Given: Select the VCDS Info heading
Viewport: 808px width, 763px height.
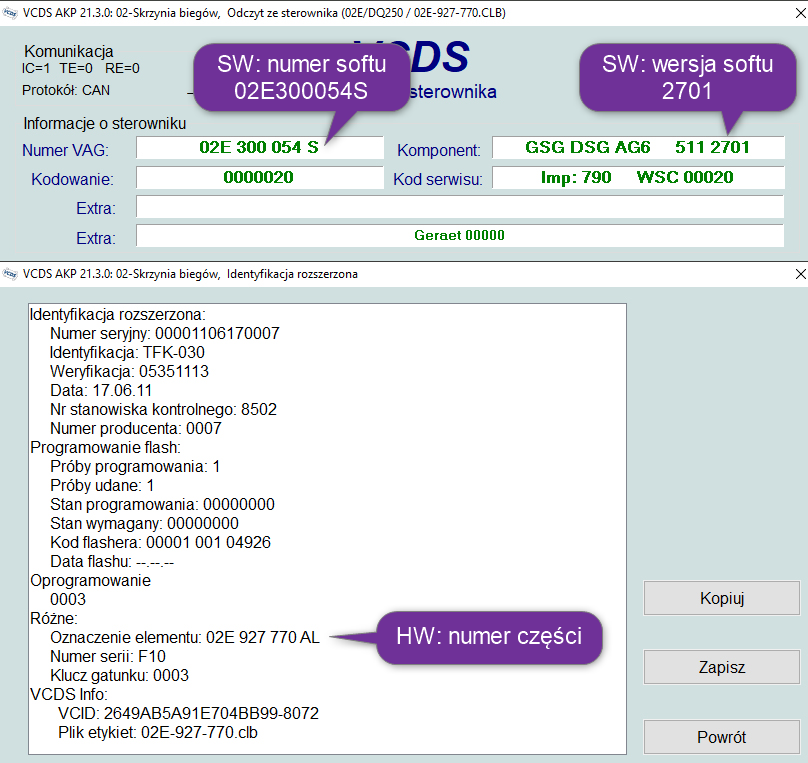Looking at the screenshot, I should coord(69,694).
